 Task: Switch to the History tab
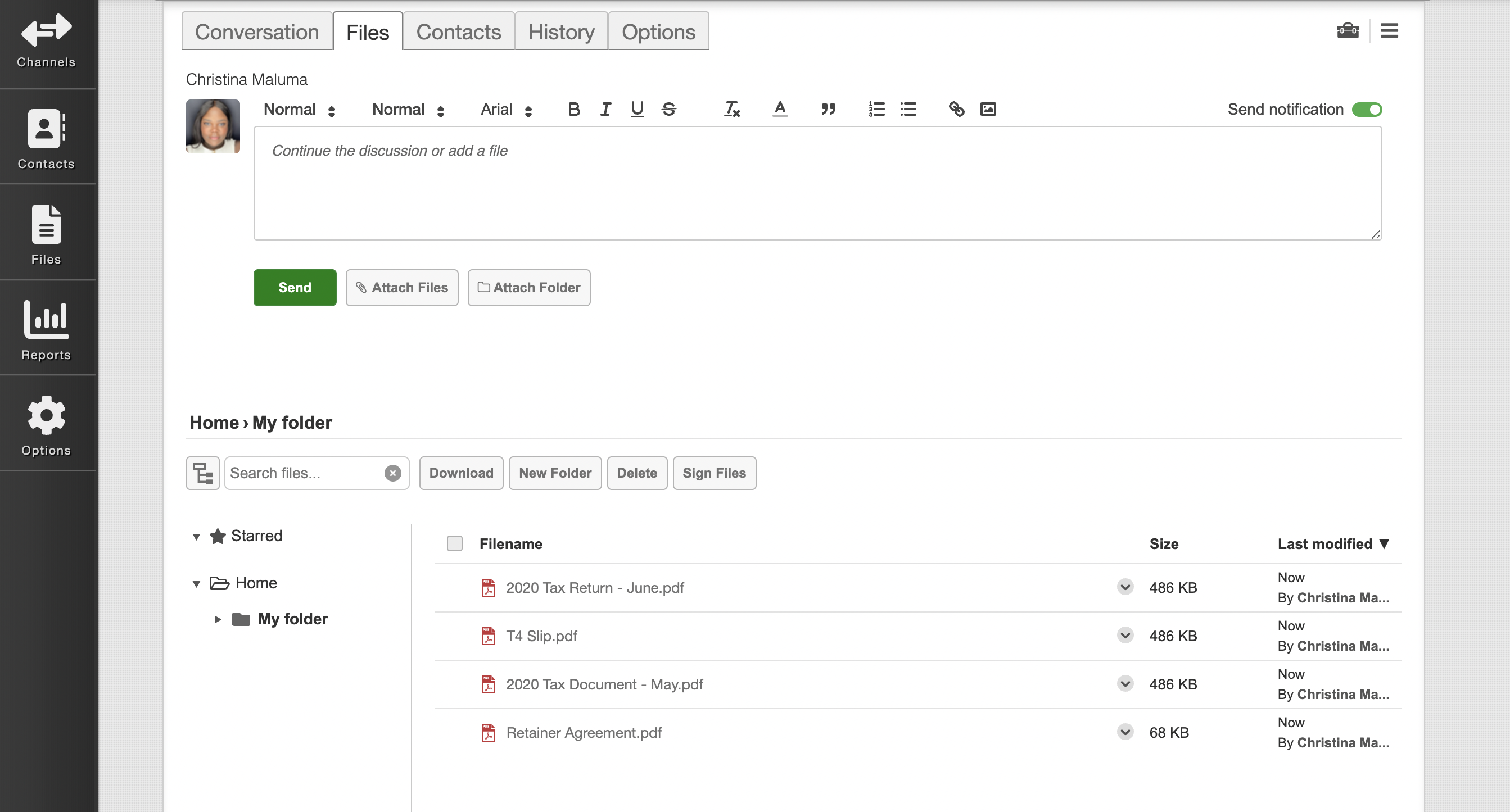click(561, 31)
